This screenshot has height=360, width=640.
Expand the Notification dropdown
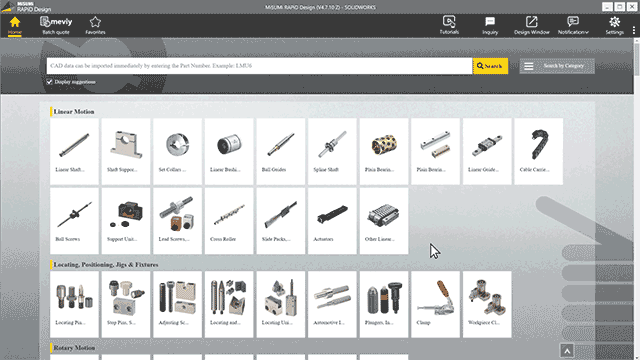tap(573, 25)
